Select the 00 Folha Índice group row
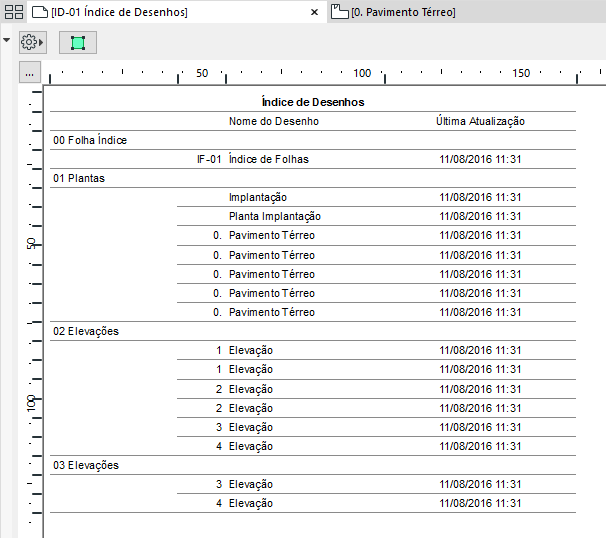Screen dimensions: 606x538 point(313,140)
